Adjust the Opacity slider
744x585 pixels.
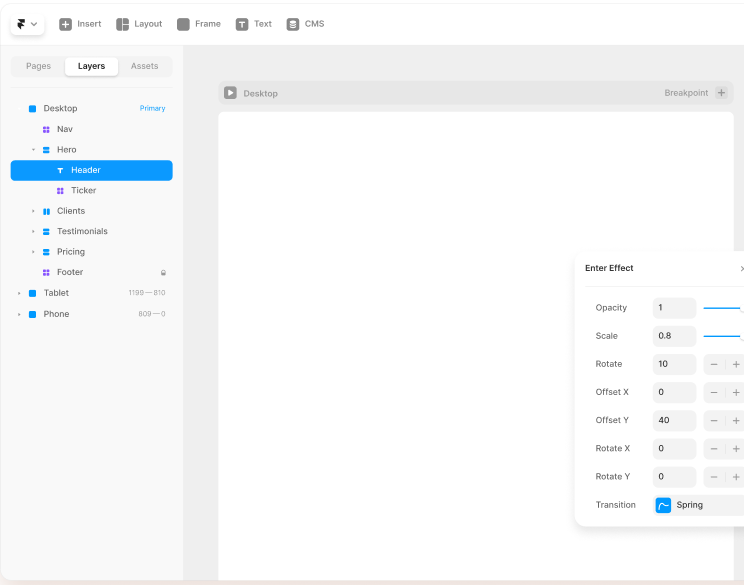[x=724, y=308]
